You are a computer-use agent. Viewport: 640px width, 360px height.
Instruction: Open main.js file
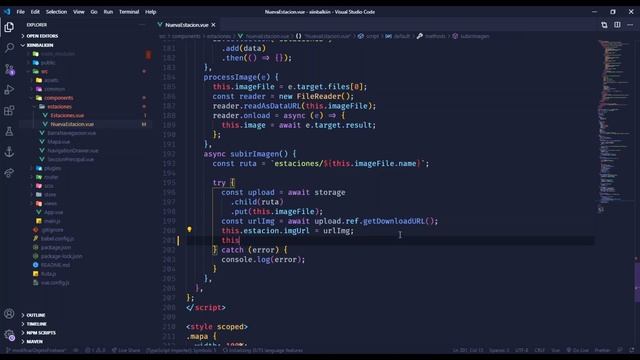[x=51, y=221]
